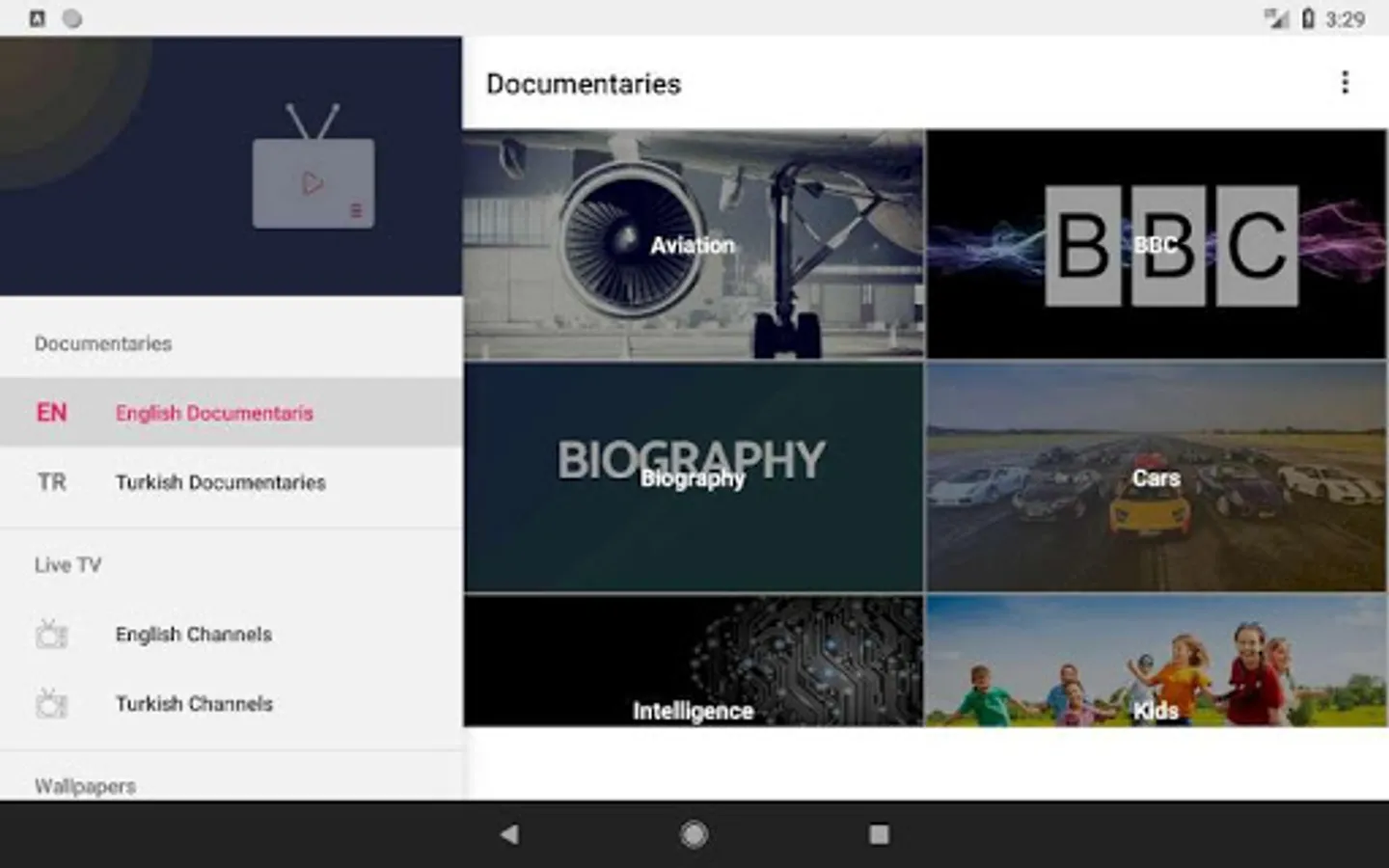Open the Kids documentary category
Viewport: 1389px width, 868px height.
[1157, 661]
